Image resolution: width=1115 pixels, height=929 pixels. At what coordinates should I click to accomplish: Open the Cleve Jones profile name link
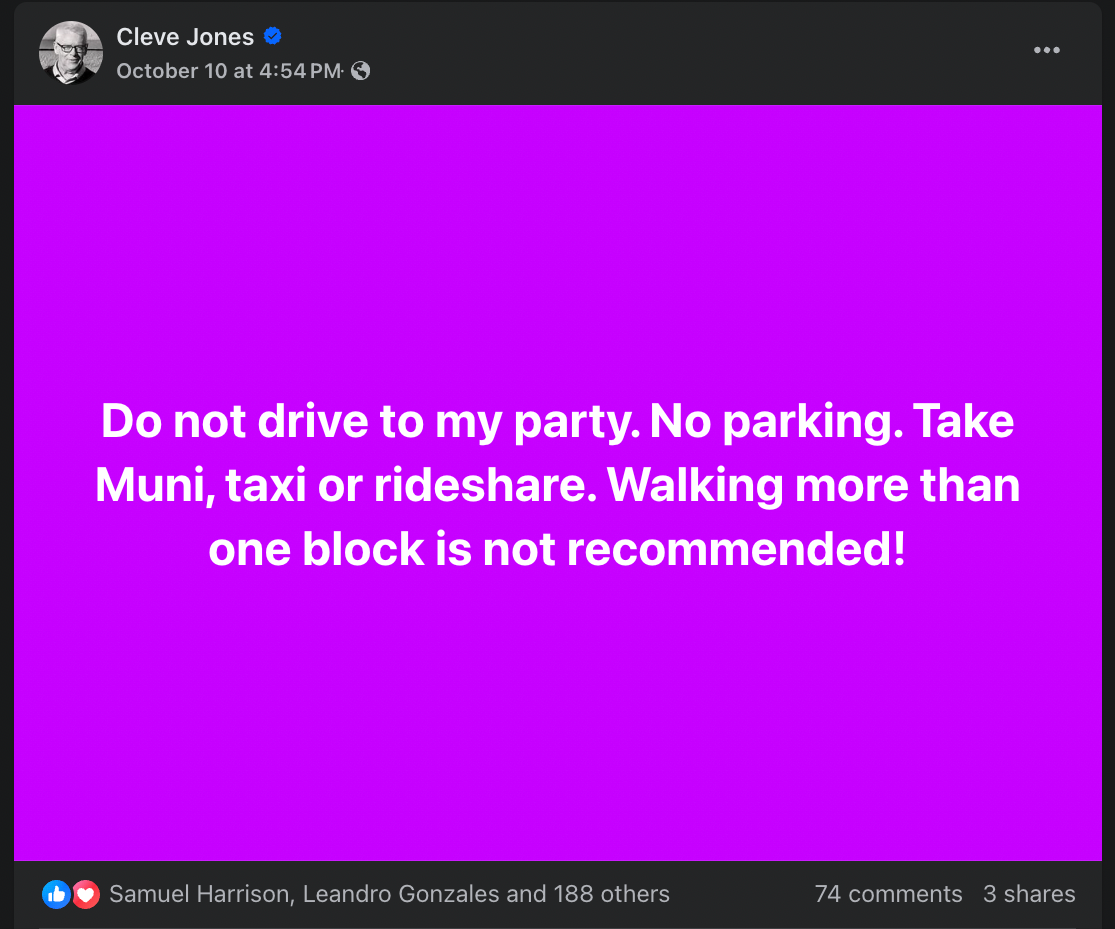point(185,37)
